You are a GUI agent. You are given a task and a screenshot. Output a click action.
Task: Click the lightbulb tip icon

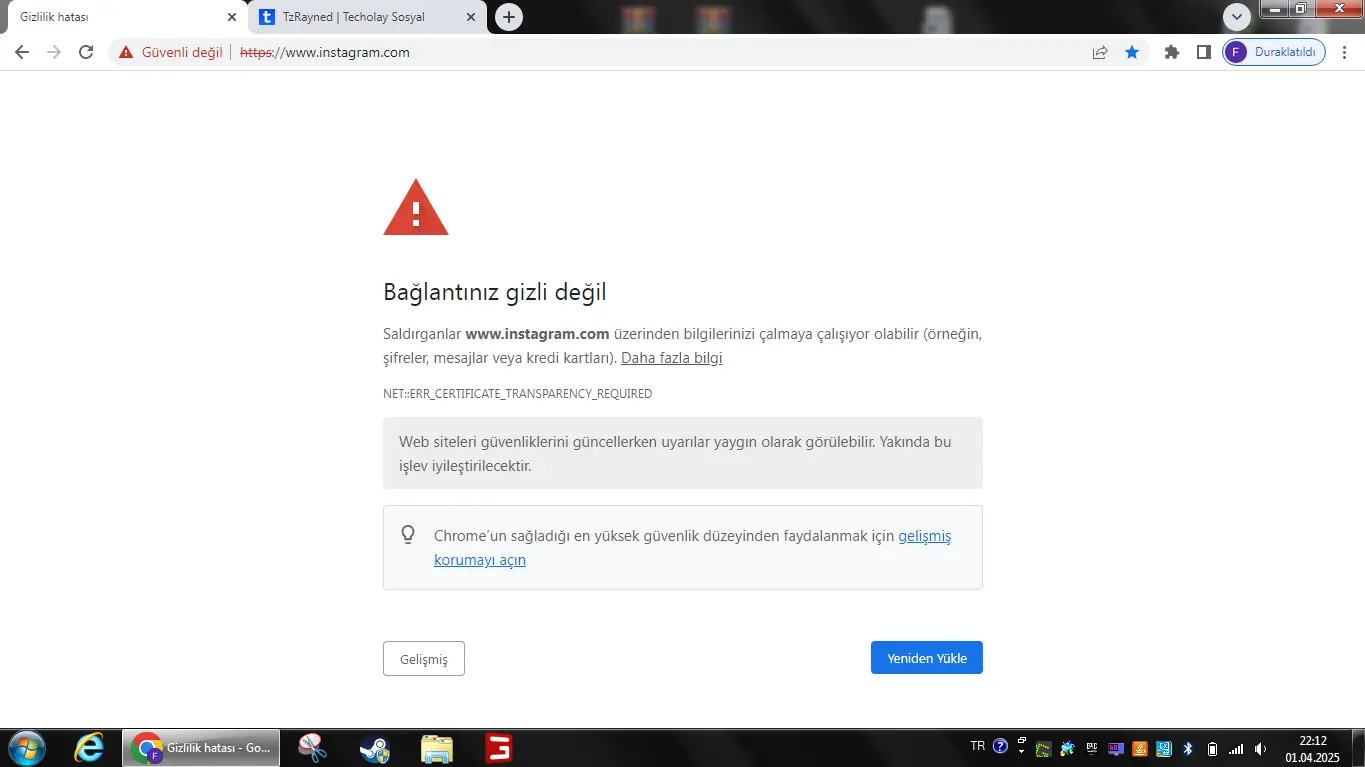point(408,535)
